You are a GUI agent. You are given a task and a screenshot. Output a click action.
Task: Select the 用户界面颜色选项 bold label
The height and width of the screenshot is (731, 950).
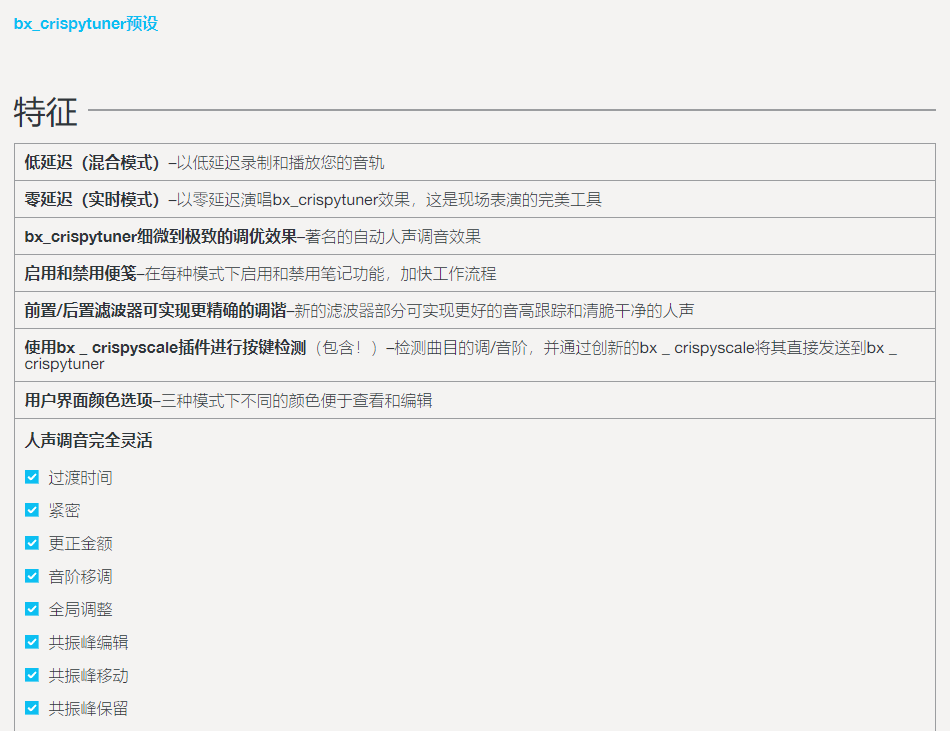pos(88,401)
